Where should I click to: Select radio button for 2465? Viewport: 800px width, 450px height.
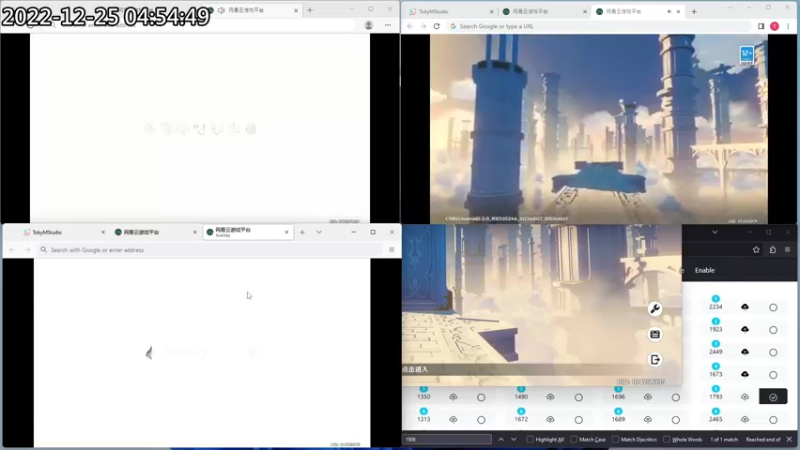[773, 420]
